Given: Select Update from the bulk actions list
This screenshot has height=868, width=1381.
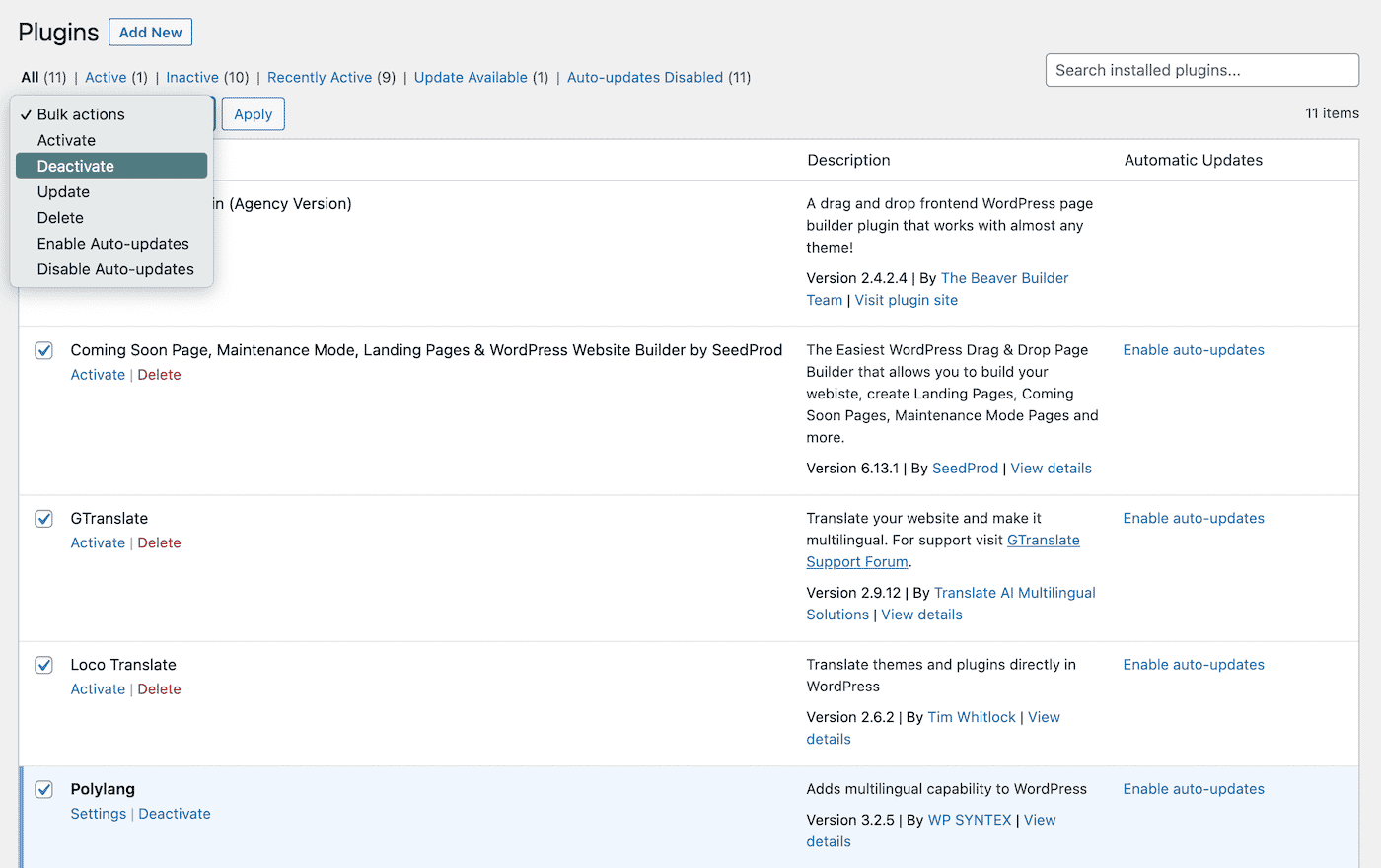Looking at the screenshot, I should 63,191.
